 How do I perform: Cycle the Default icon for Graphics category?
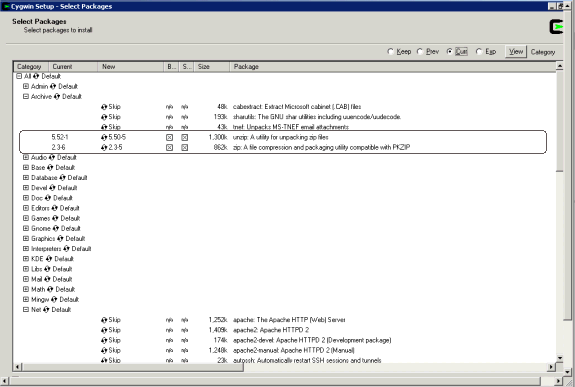tap(60, 239)
